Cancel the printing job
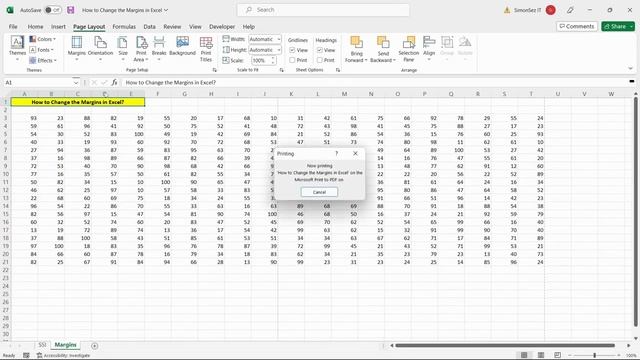 pyautogui.click(x=319, y=192)
